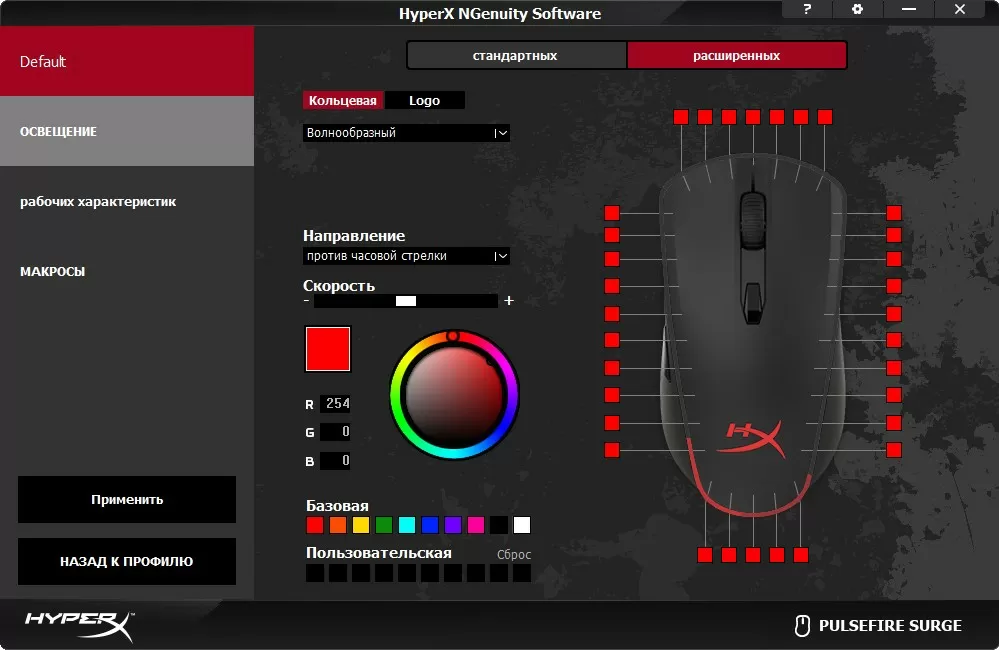Viewport: 999px width, 650px height.
Task: Open the рабочих характеристик section
Action: click(x=127, y=201)
